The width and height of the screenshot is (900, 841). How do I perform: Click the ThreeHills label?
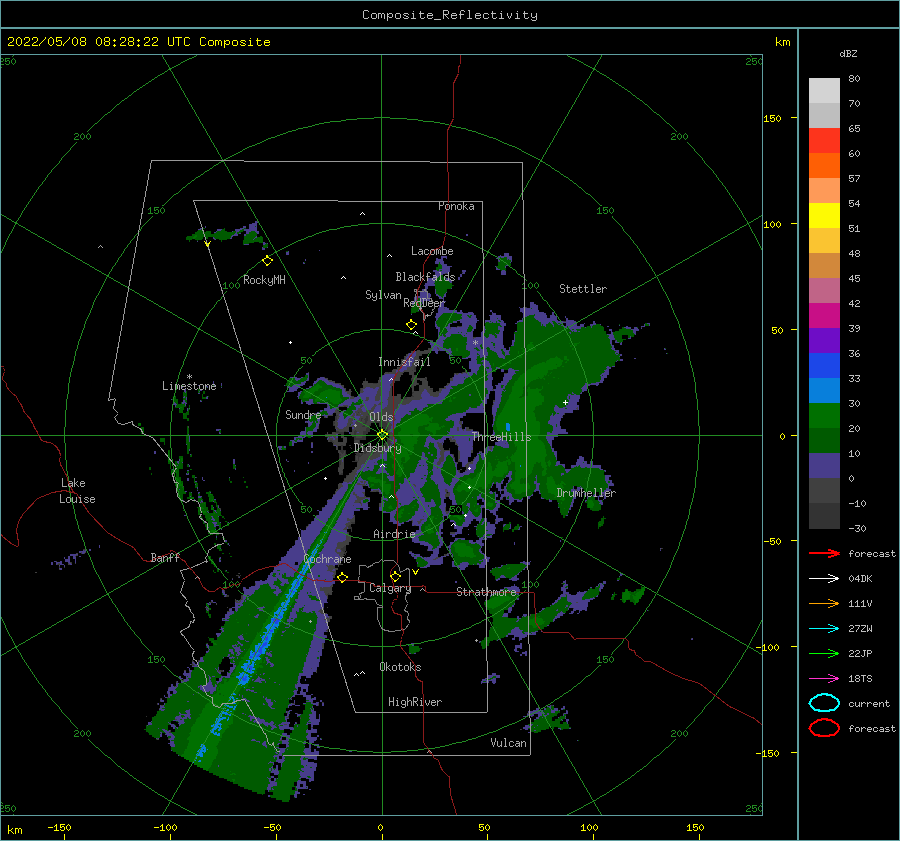(x=502, y=437)
